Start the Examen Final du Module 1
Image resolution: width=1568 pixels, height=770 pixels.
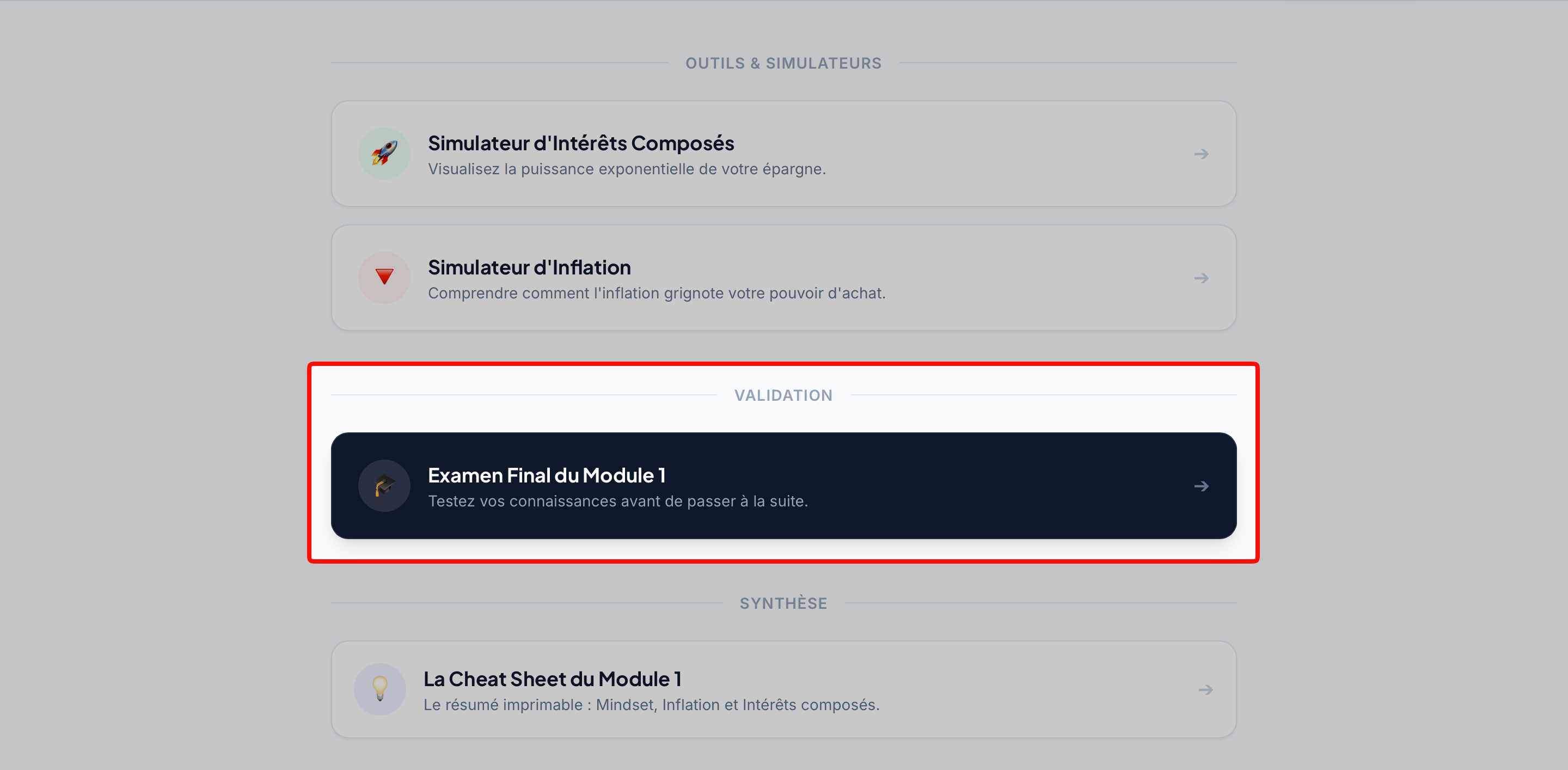(546, 475)
